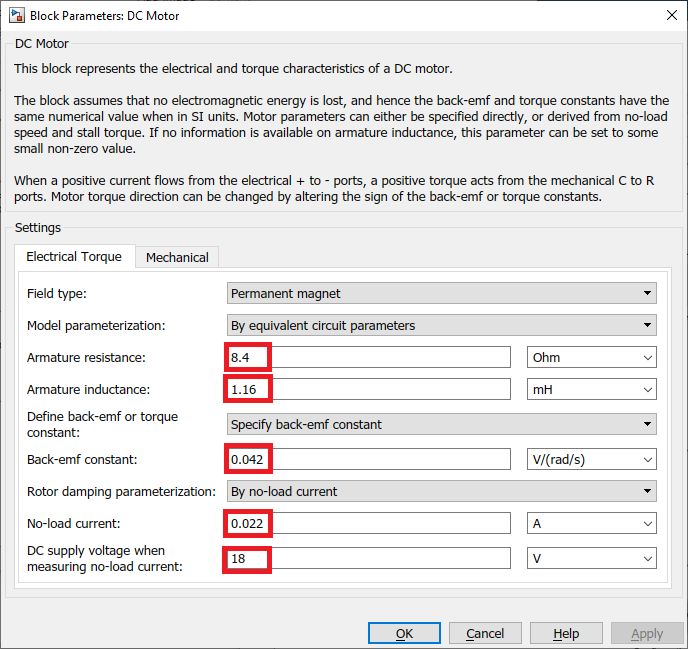688x649 pixels.
Task: Focus the No-load current input field
Action: [x=370, y=523]
